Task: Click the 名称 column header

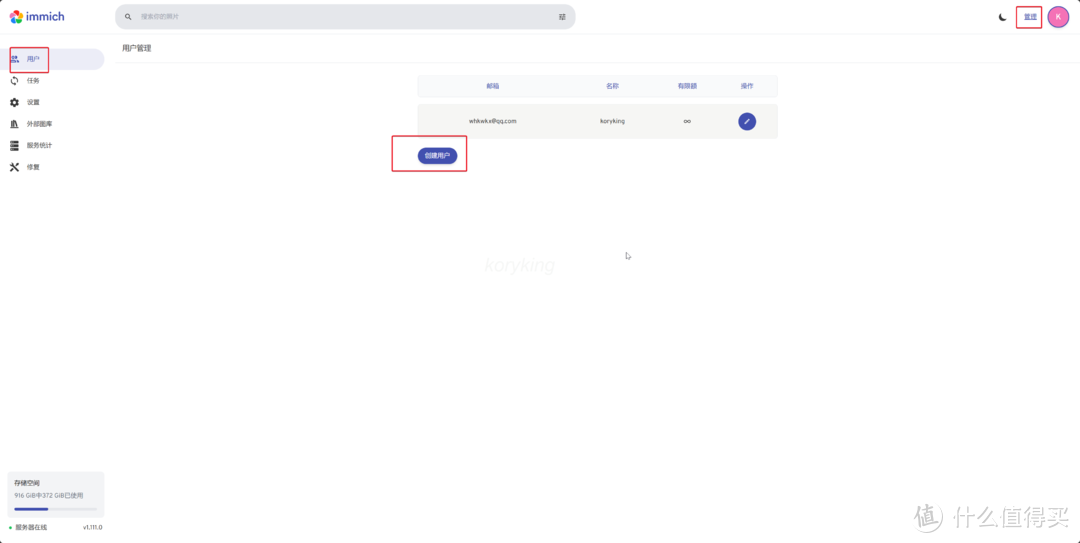Action: (x=612, y=86)
